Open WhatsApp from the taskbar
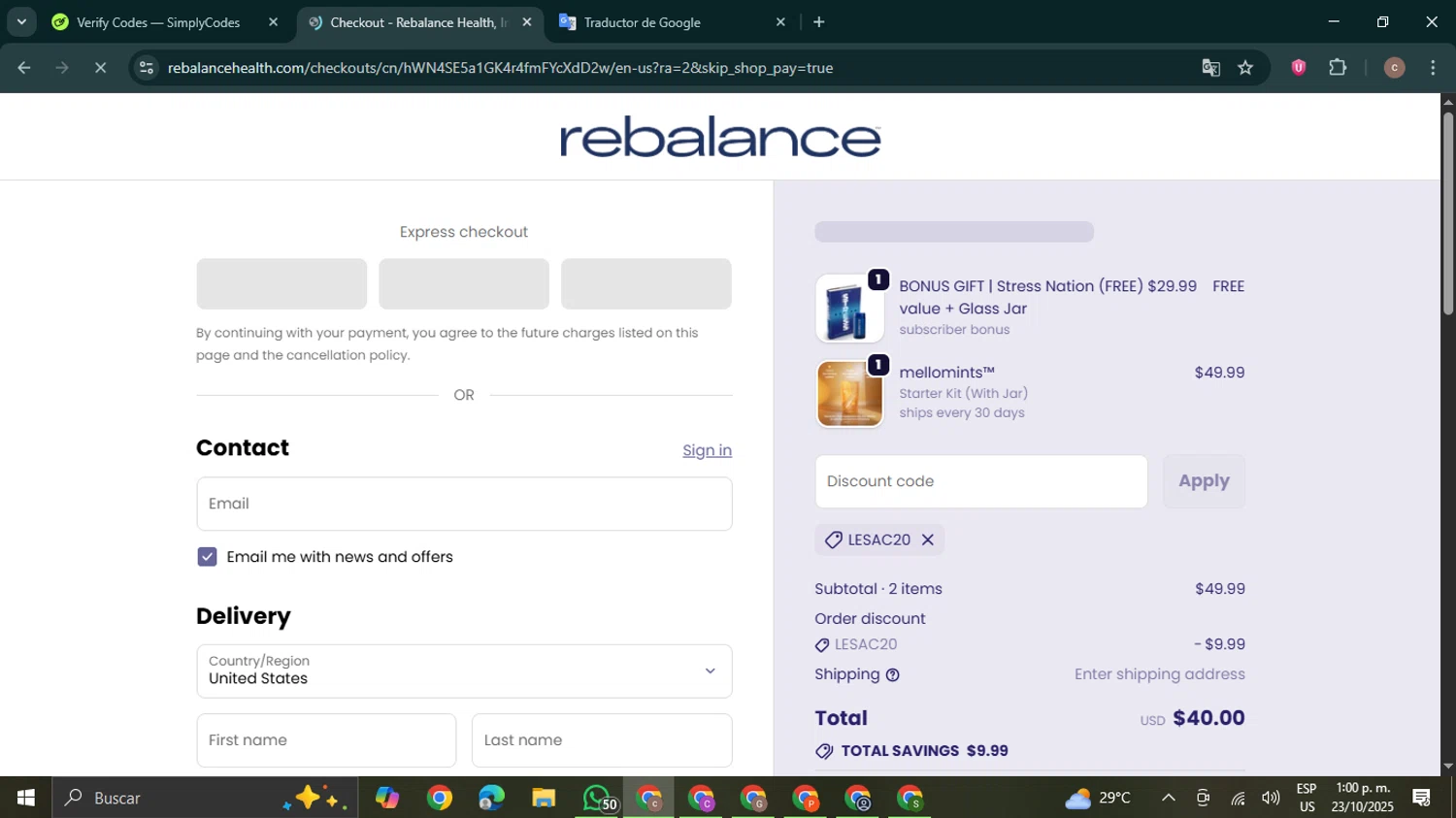Image resolution: width=1456 pixels, height=818 pixels. click(x=598, y=798)
